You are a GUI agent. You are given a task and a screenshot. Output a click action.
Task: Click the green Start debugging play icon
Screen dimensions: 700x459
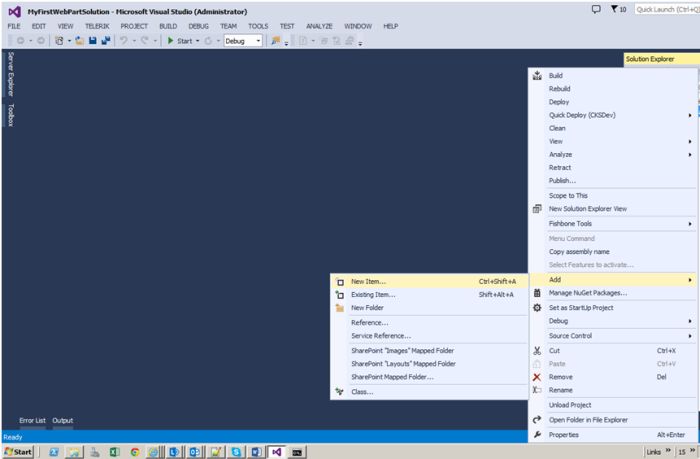[171, 41]
